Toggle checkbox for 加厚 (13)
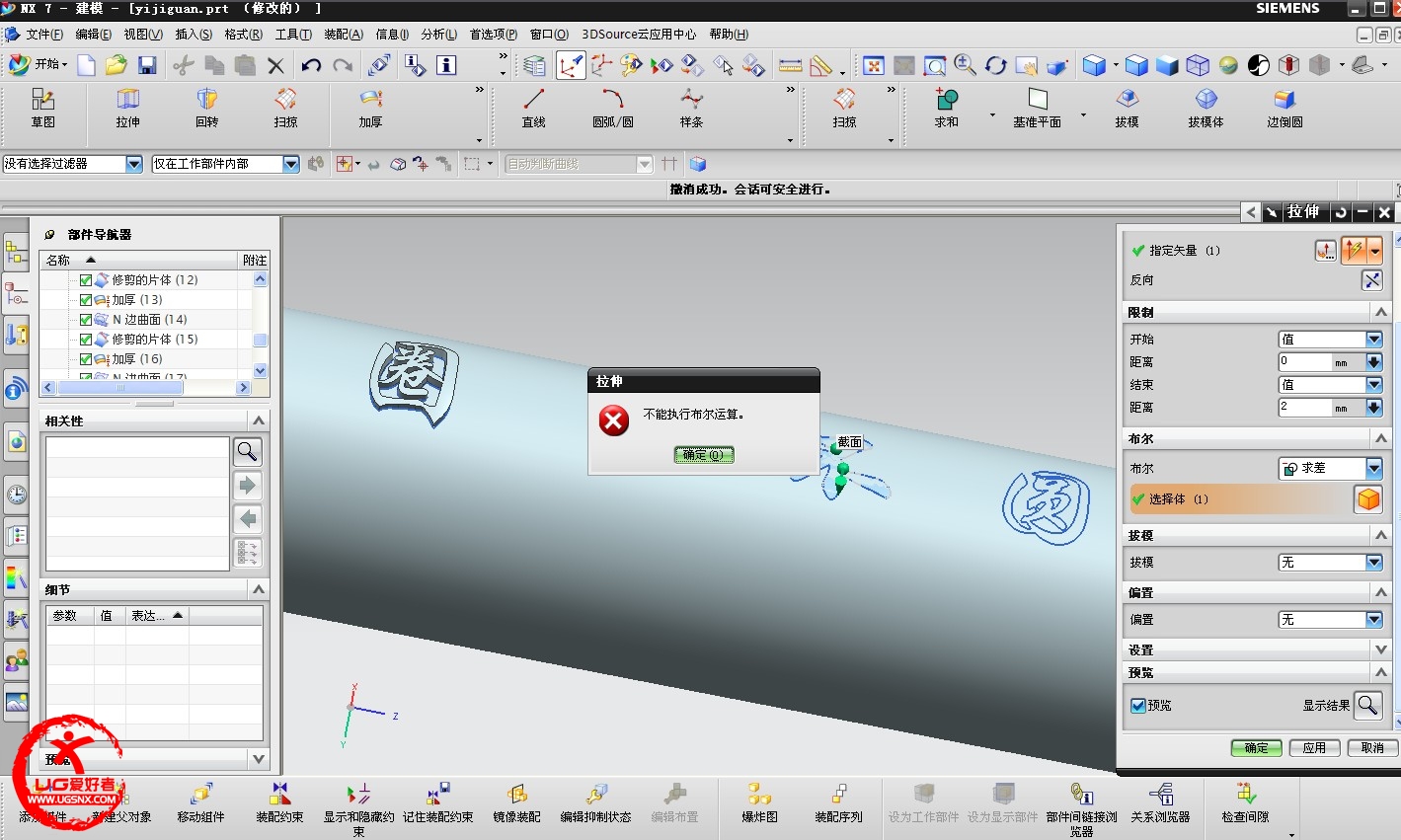Screen dimensions: 1401x840 [x=86, y=300]
